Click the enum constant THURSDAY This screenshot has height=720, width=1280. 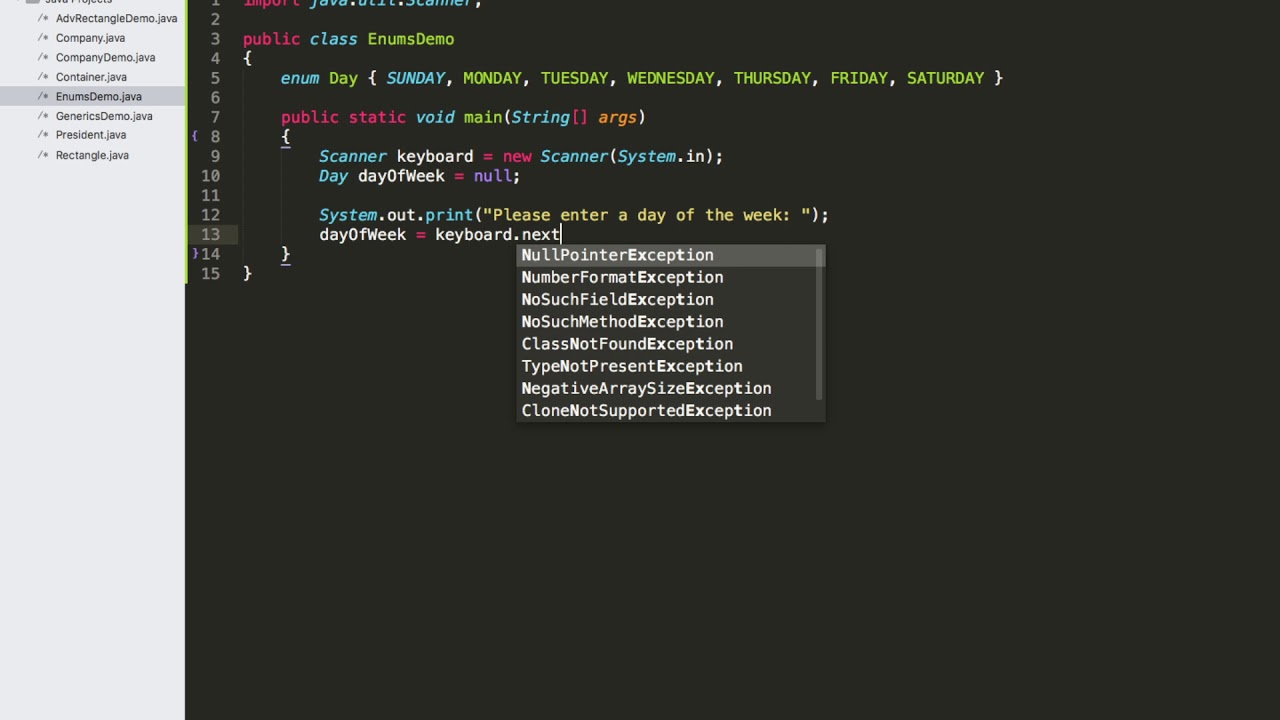pyautogui.click(x=772, y=78)
